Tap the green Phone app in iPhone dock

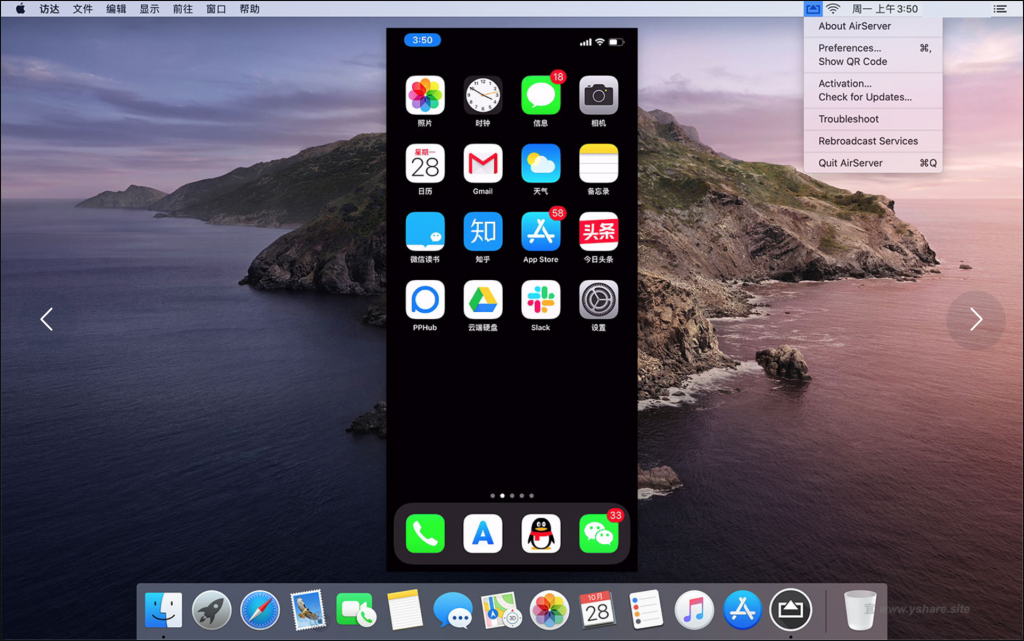425,533
